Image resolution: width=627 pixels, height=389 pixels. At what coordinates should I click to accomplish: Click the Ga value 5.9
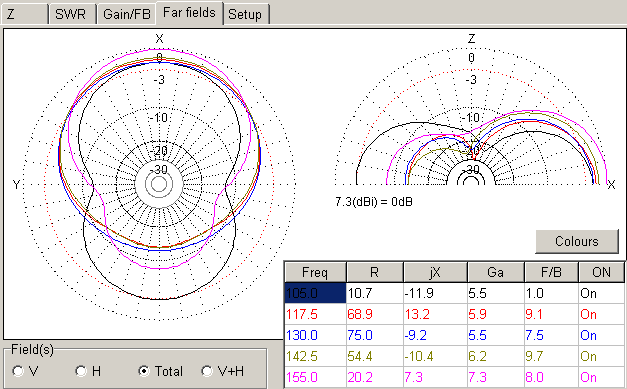(x=496, y=314)
